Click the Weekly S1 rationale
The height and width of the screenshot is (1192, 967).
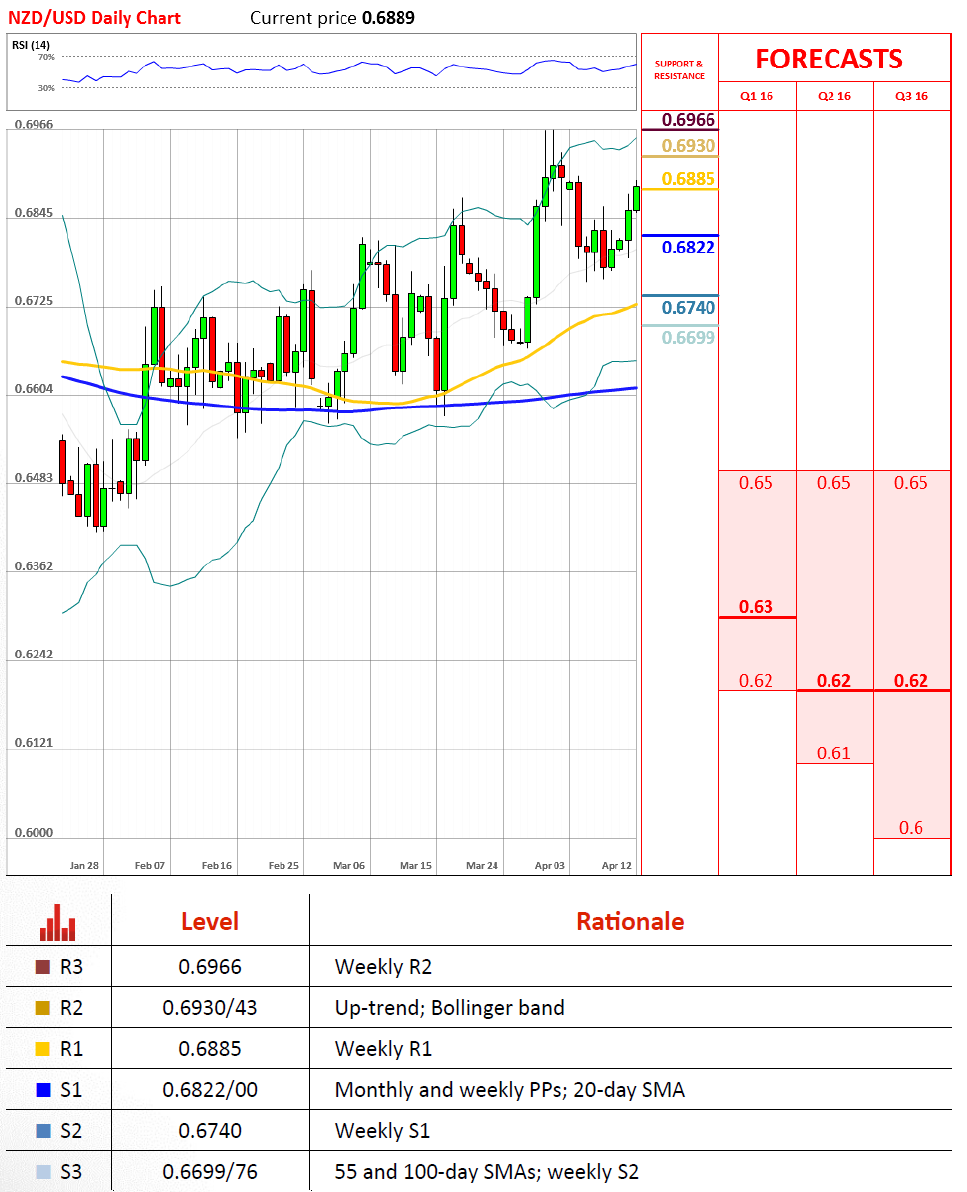pyautogui.click(x=382, y=1131)
